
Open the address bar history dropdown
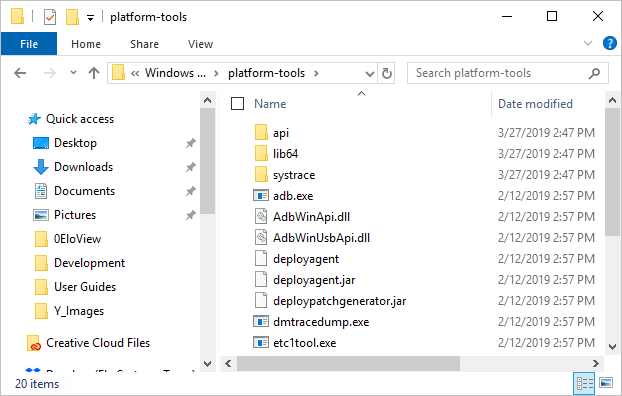click(x=370, y=73)
